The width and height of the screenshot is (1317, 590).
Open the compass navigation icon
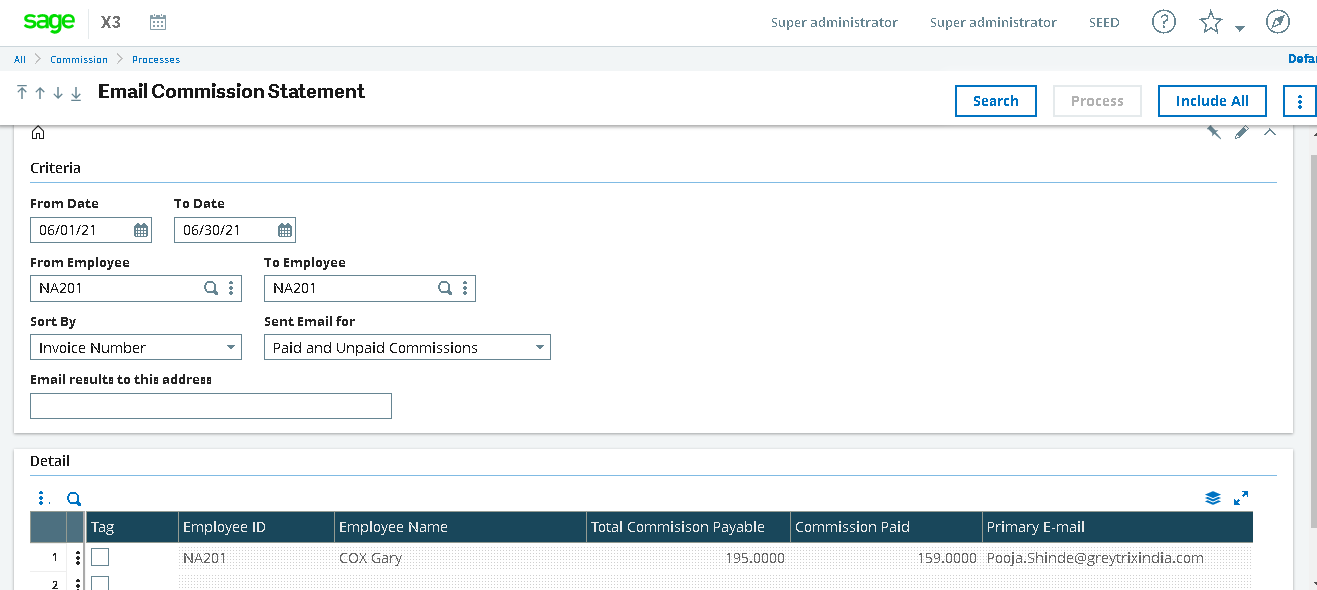tap(1277, 21)
